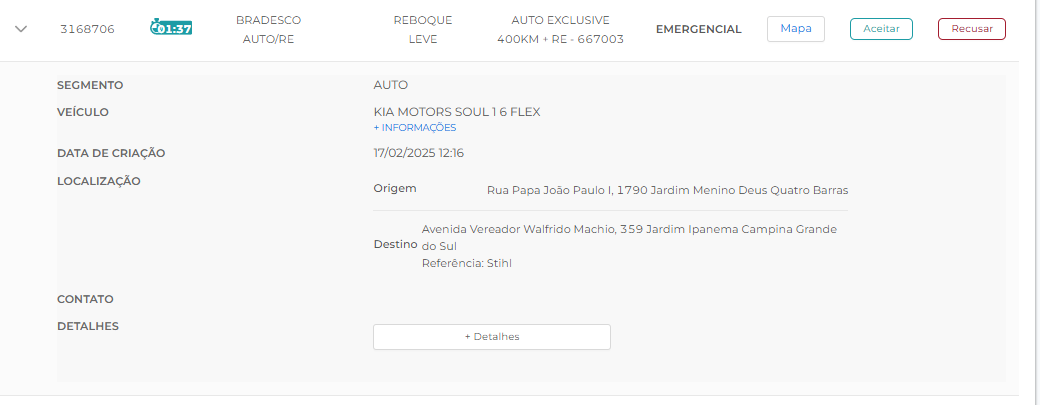Click the CONTATO field label
Screen dimensions: 1040x405
point(85,299)
